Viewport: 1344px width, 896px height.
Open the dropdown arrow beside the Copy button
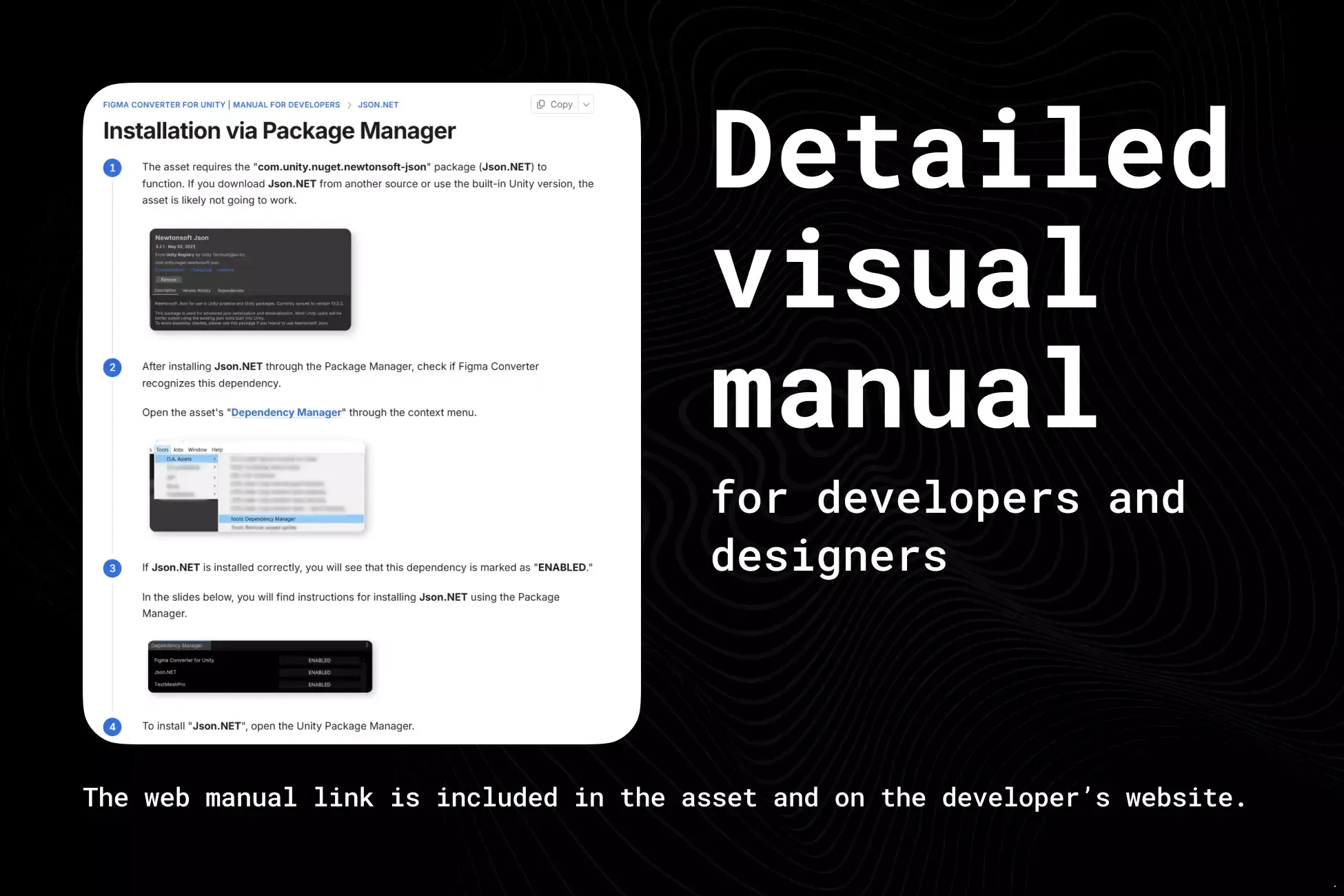586,104
